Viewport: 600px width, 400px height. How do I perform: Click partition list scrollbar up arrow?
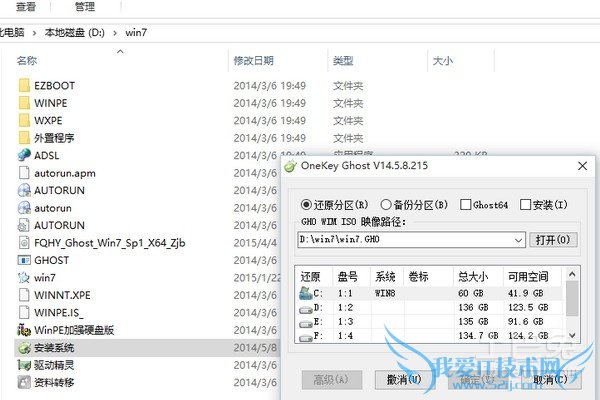(572, 274)
